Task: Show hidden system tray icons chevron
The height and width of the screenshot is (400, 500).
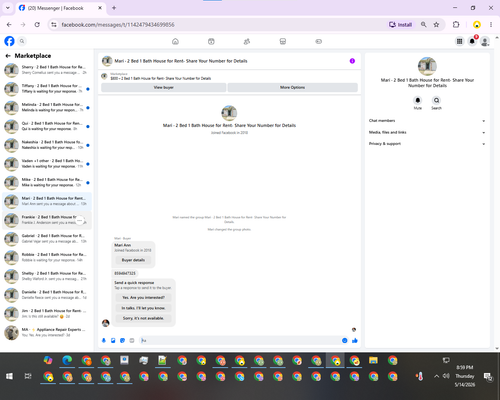Action: [436, 376]
